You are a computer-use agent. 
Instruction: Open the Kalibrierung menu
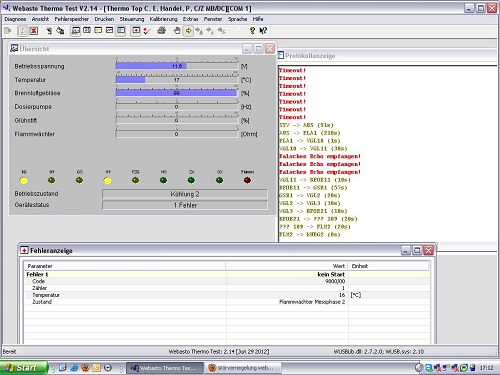163,19
